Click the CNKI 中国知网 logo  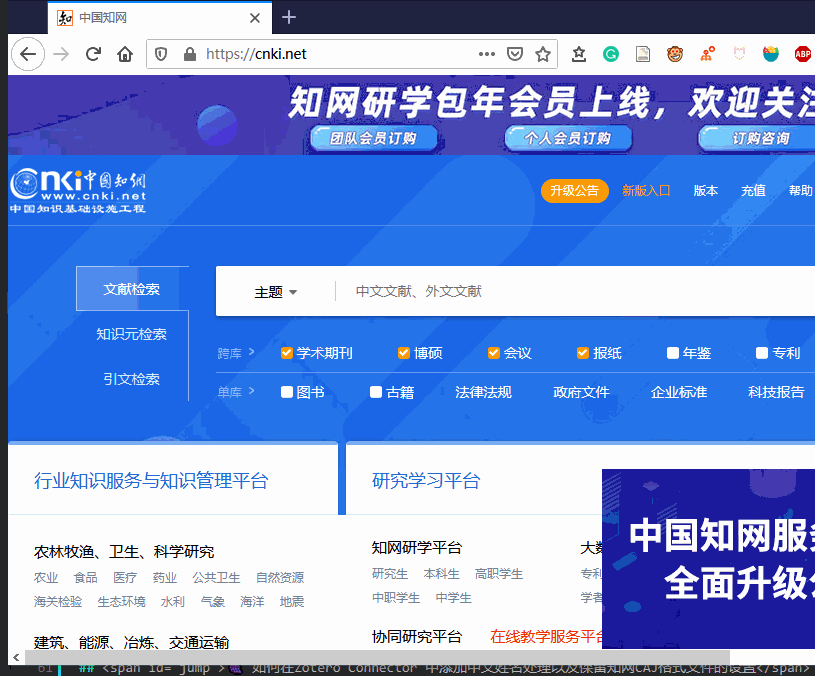click(78, 190)
